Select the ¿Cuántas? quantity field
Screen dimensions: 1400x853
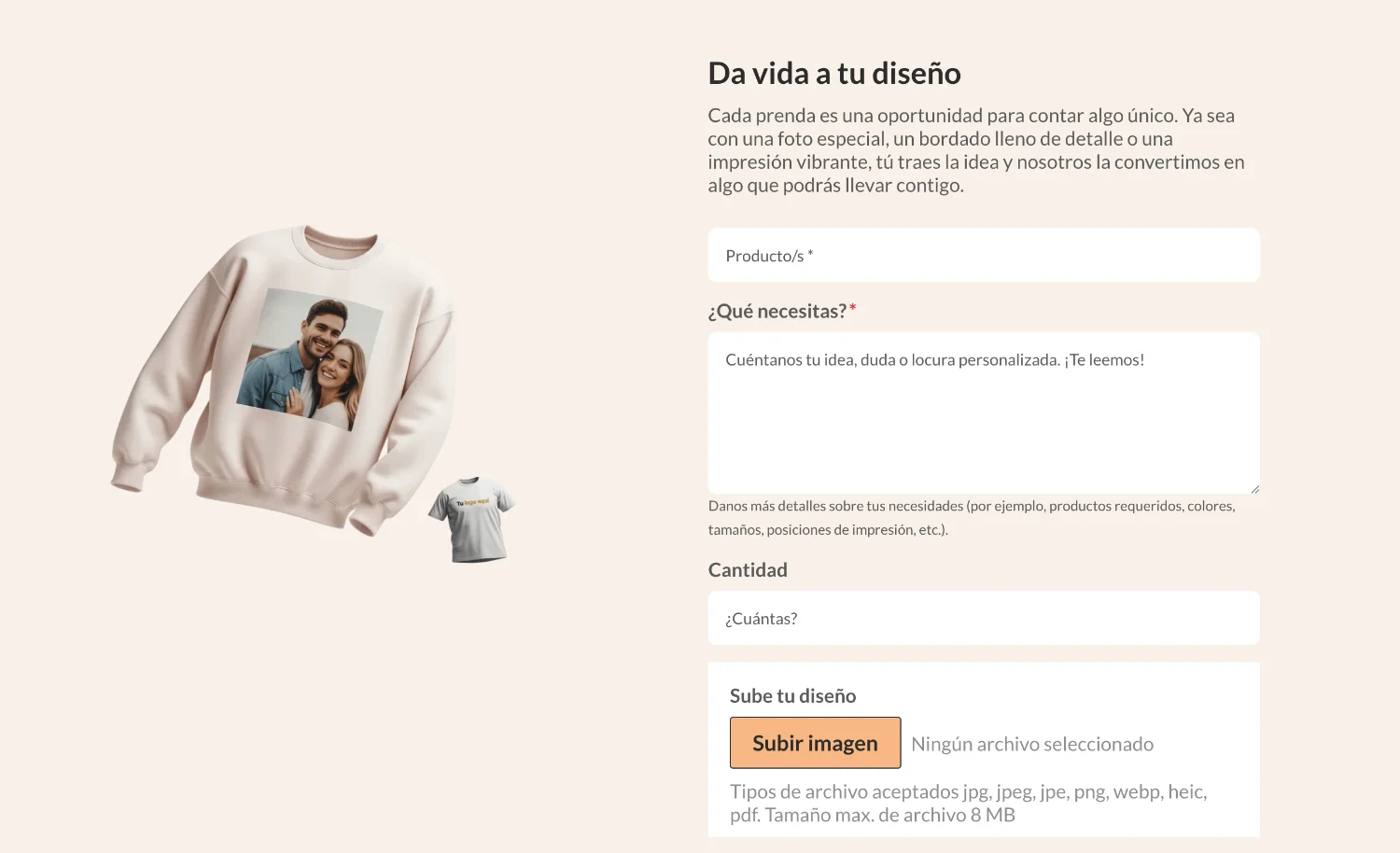coord(984,618)
